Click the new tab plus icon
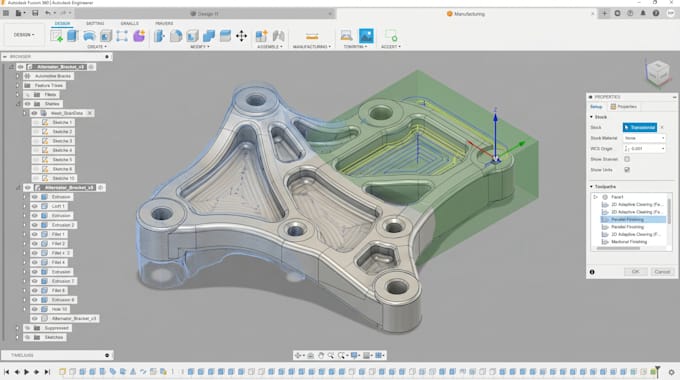This screenshot has width=680, height=380. coord(605,13)
